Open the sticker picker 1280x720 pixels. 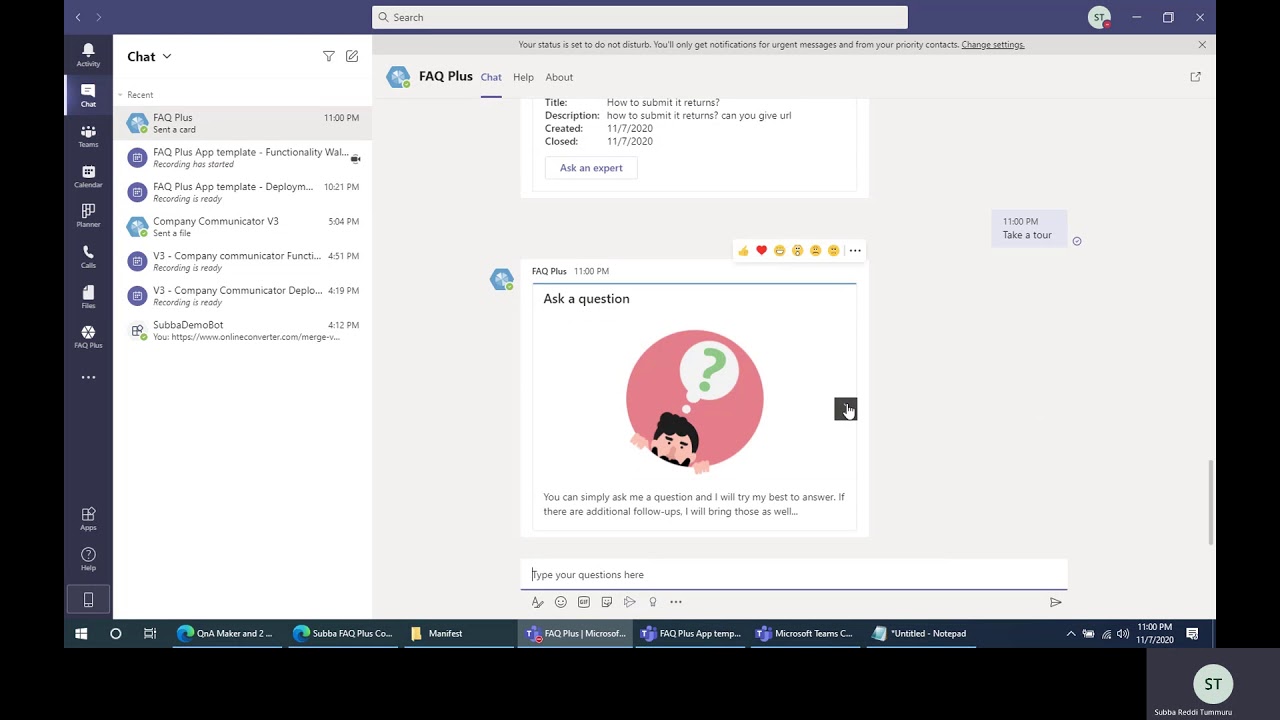coord(607,602)
